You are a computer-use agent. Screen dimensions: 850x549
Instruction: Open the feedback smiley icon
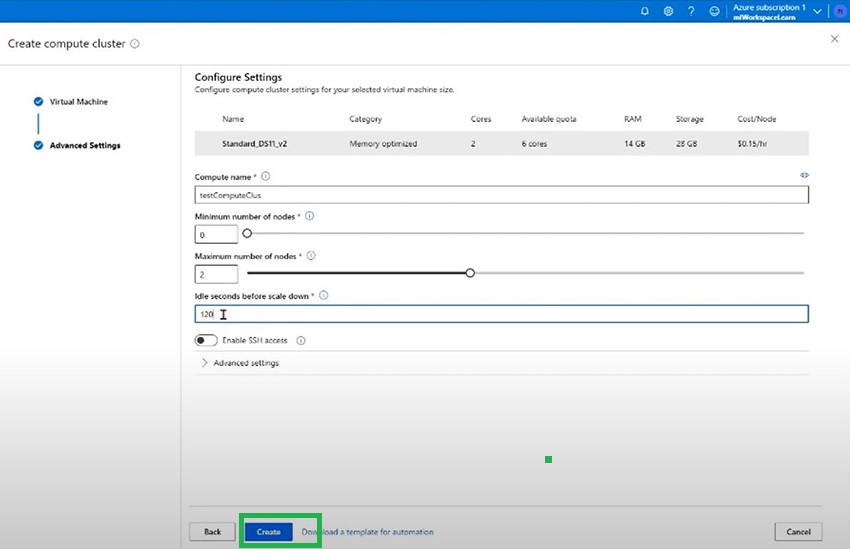[x=714, y=11]
